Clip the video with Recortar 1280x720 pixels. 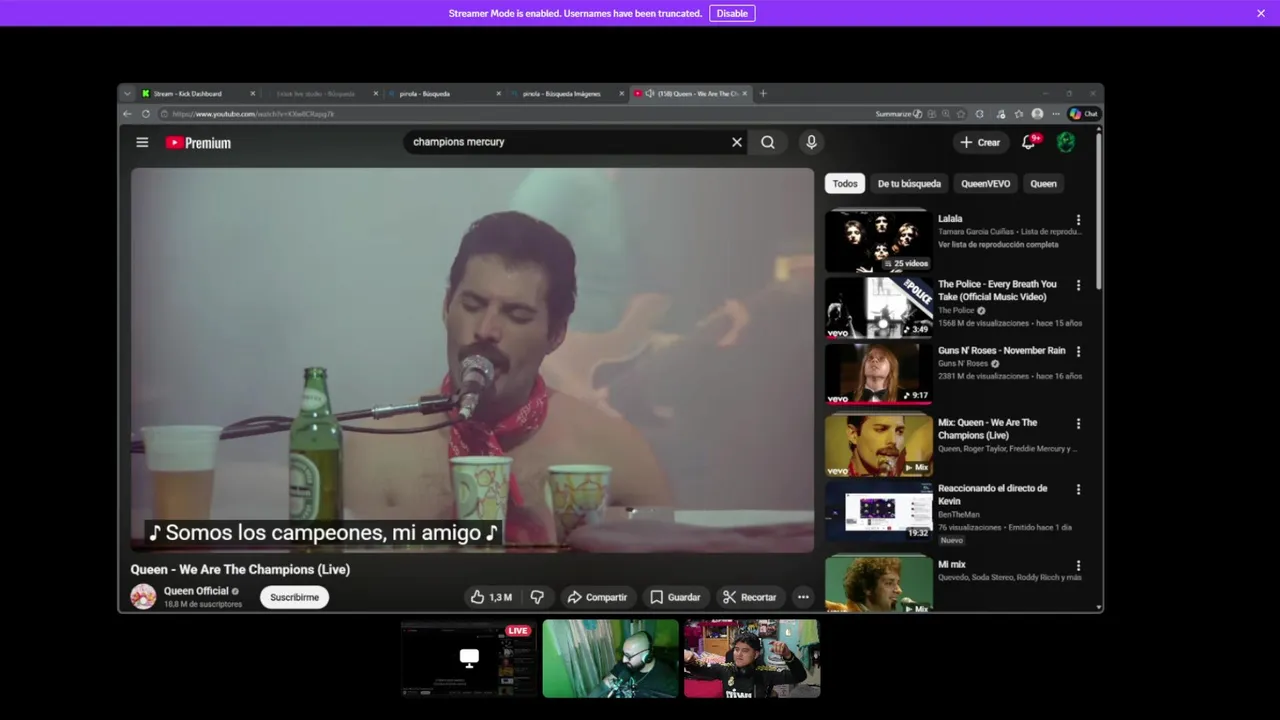(749, 597)
